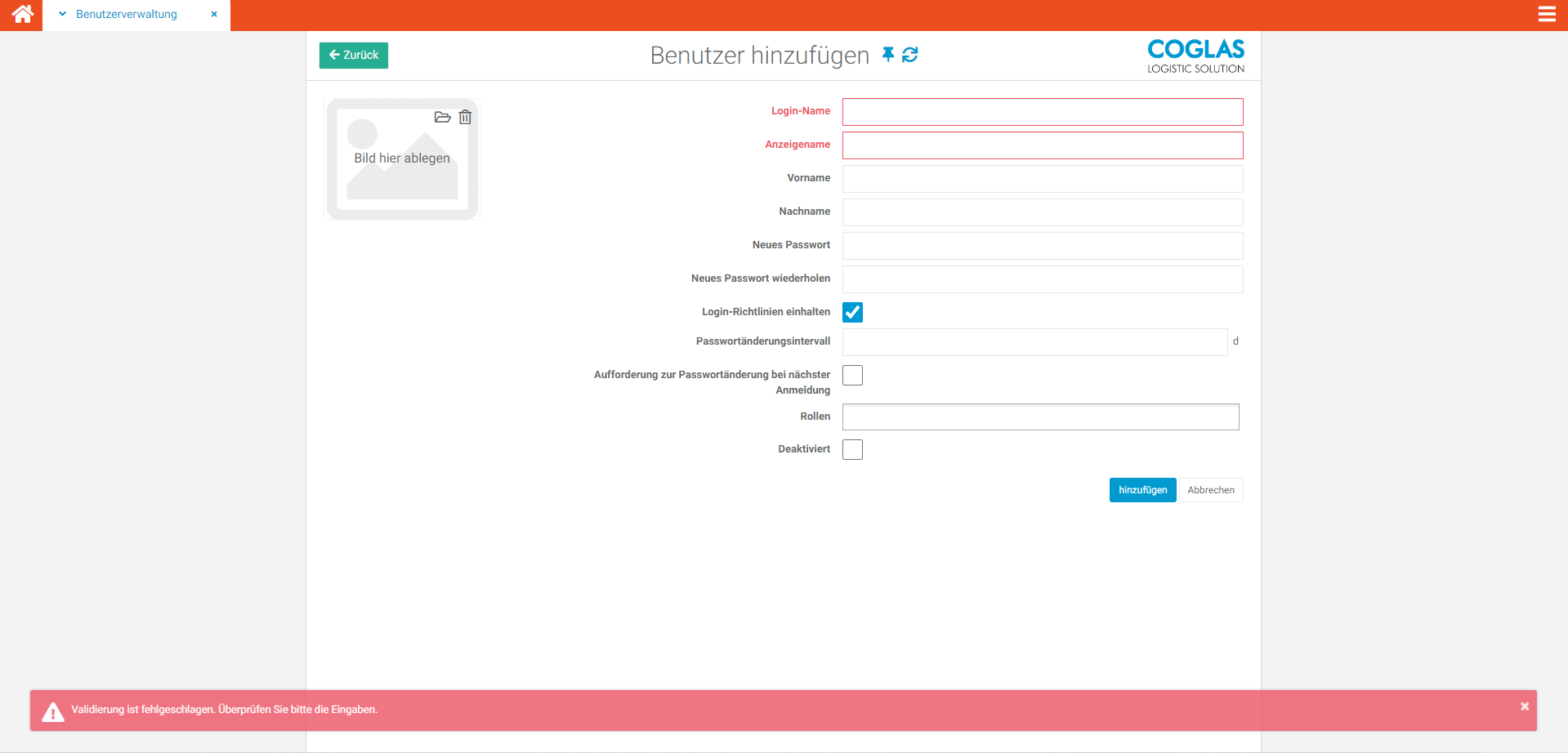The height and width of the screenshot is (753, 1568).
Task: Dismiss the validation error notification
Action: [x=1524, y=706]
